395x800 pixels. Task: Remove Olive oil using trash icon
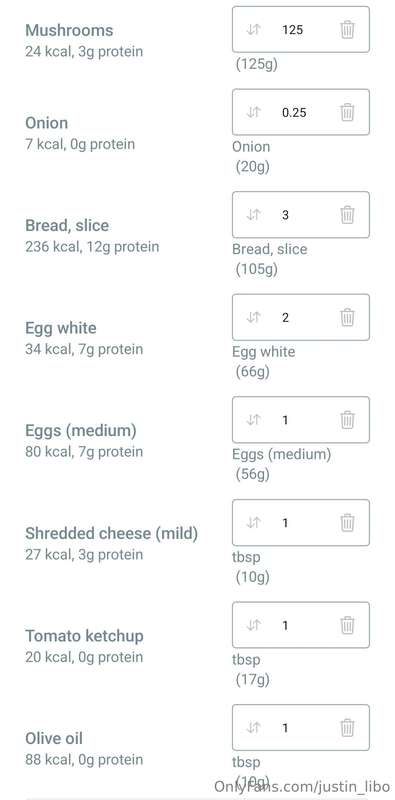tap(347, 727)
